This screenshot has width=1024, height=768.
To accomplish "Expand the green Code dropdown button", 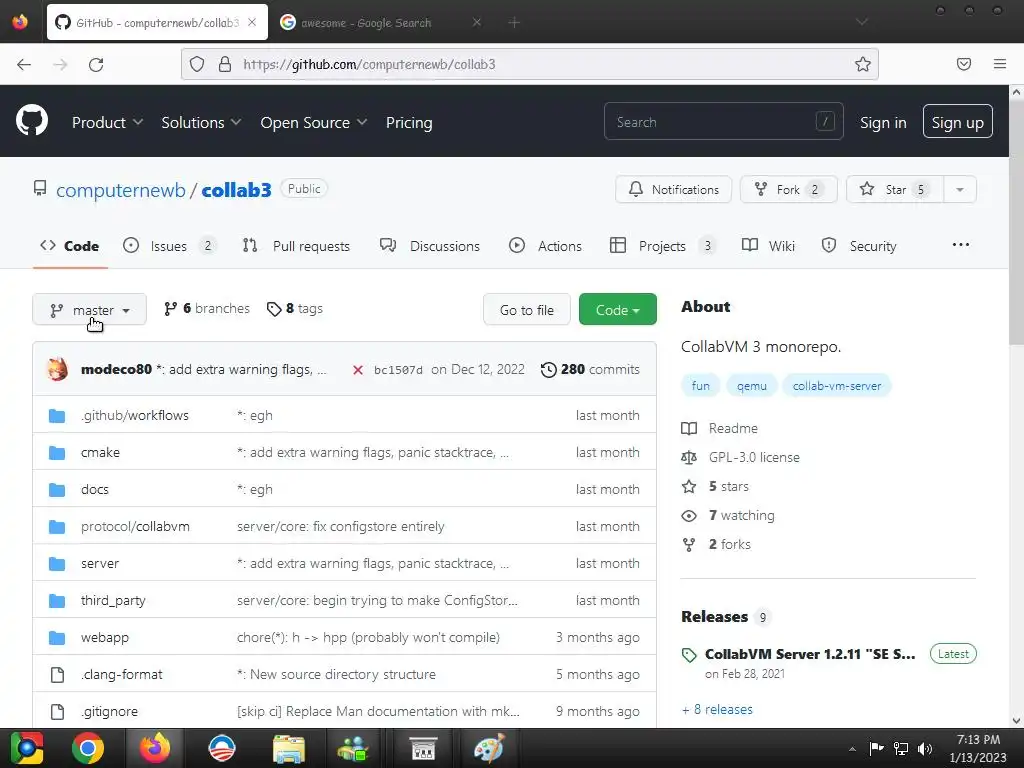I will pos(617,310).
